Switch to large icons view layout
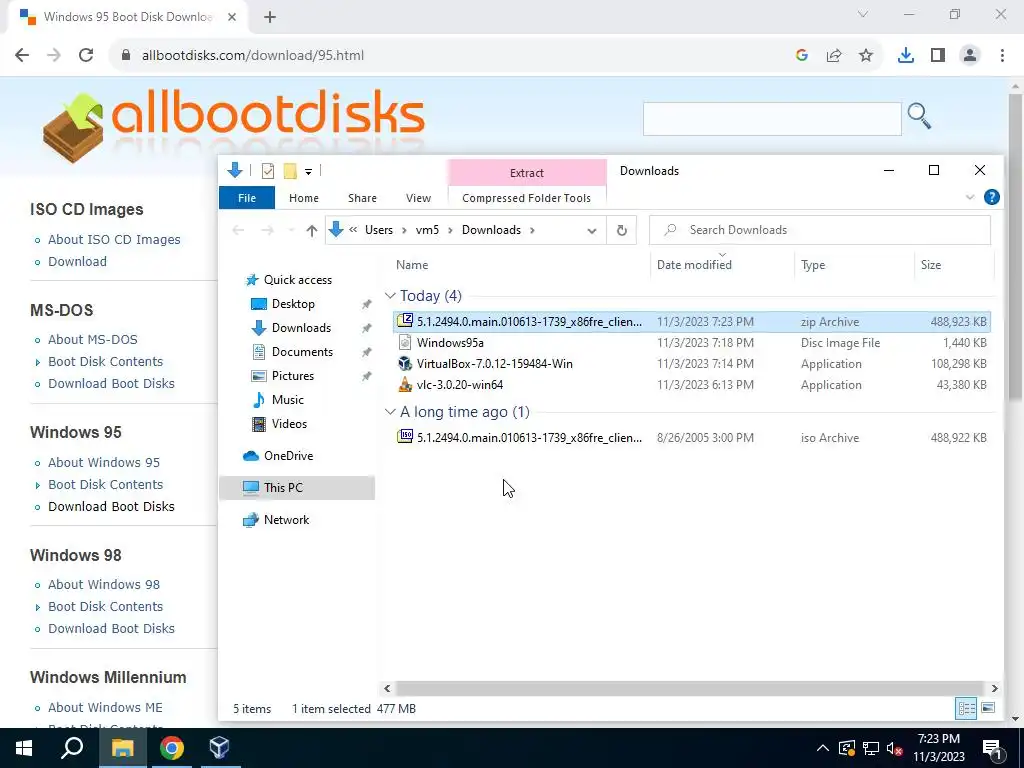1024x768 pixels. pyautogui.click(x=988, y=708)
